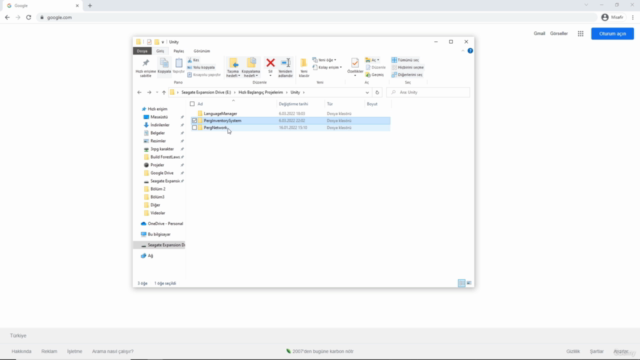Click the Explorer forward arrow button
640x360 pixels.
click(149, 93)
